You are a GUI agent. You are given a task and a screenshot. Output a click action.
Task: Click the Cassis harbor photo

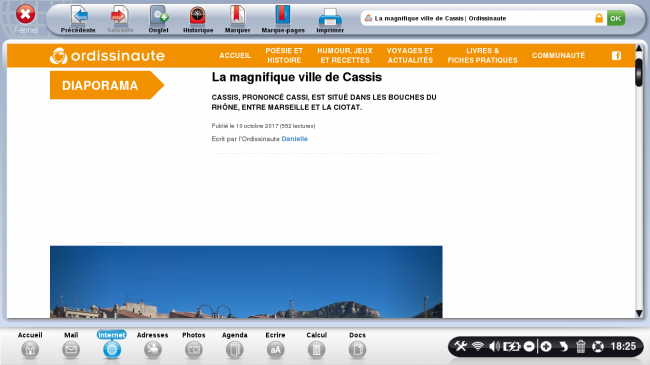click(x=246, y=282)
